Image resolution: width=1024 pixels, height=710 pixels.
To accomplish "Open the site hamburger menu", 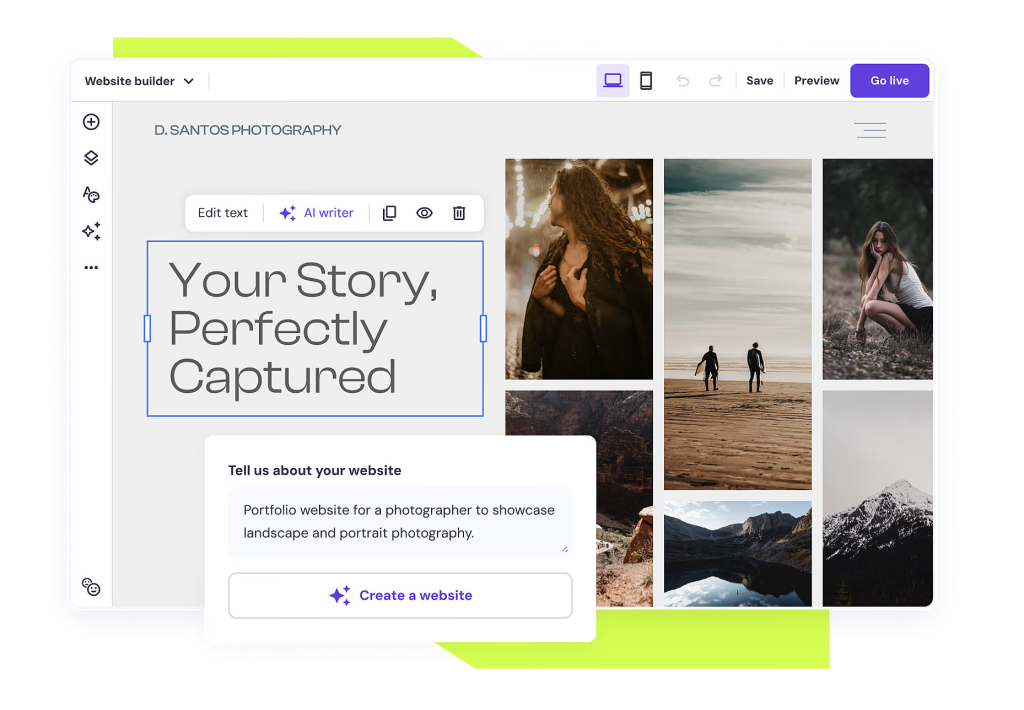I will 869,130.
